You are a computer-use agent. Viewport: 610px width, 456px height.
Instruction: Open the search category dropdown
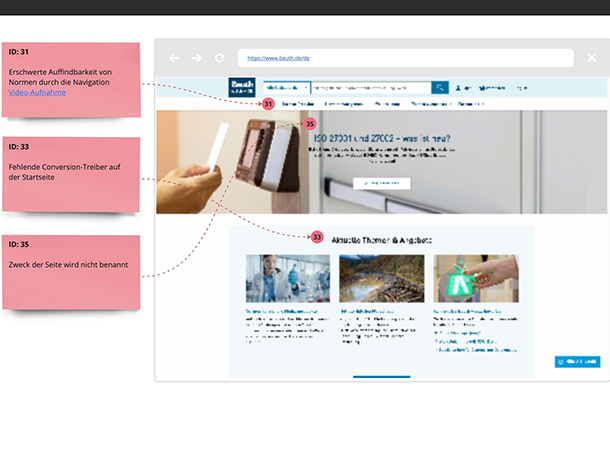click(285, 88)
